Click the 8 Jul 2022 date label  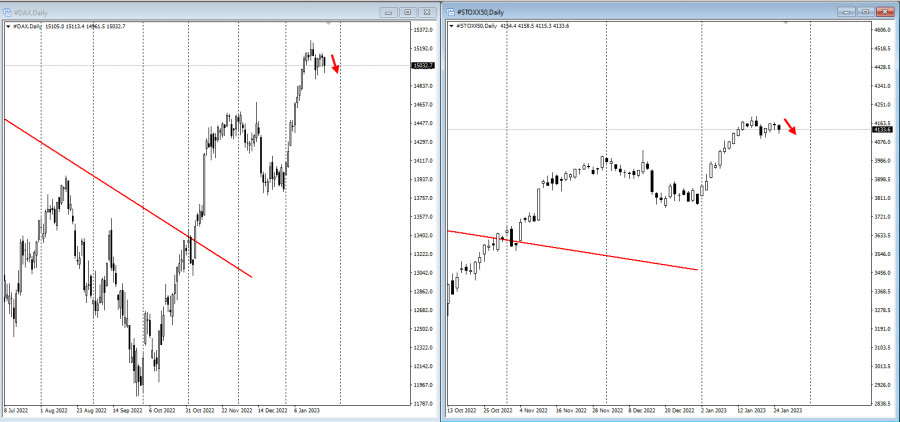point(16,411)
